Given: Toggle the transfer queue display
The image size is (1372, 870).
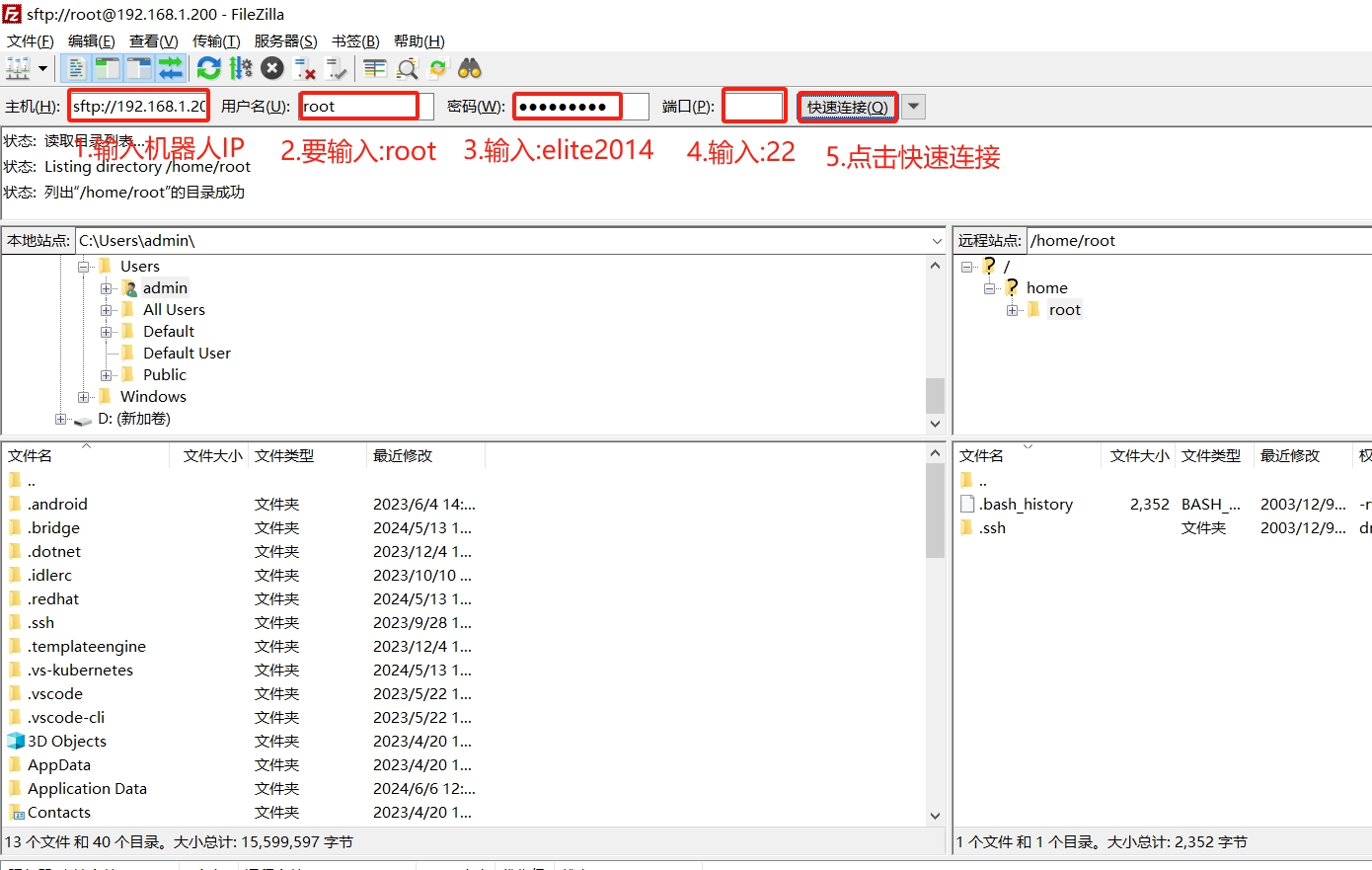Looking at the screenshot, I should pos(171,68).
